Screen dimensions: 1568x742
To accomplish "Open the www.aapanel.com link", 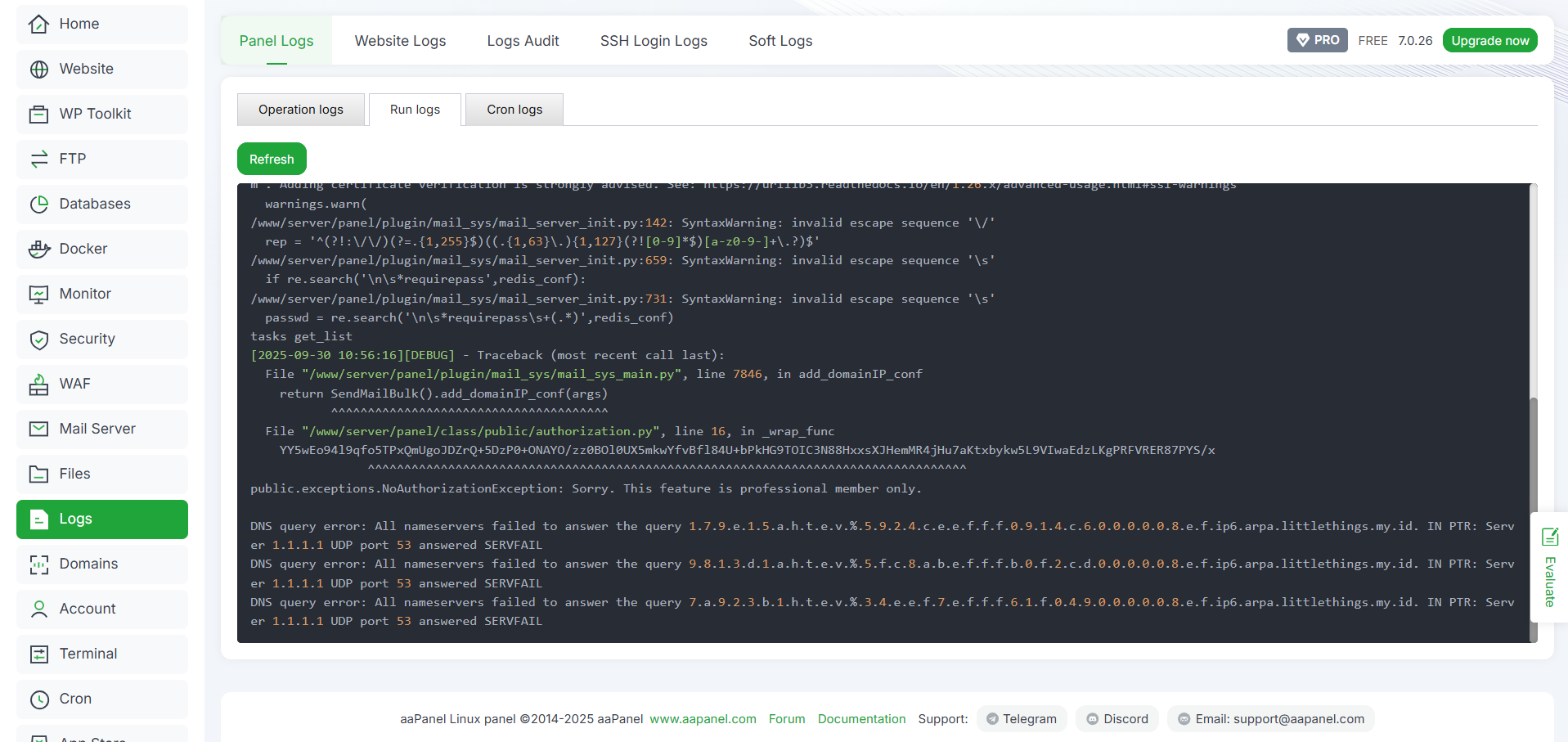I will (x=703, y=719).
